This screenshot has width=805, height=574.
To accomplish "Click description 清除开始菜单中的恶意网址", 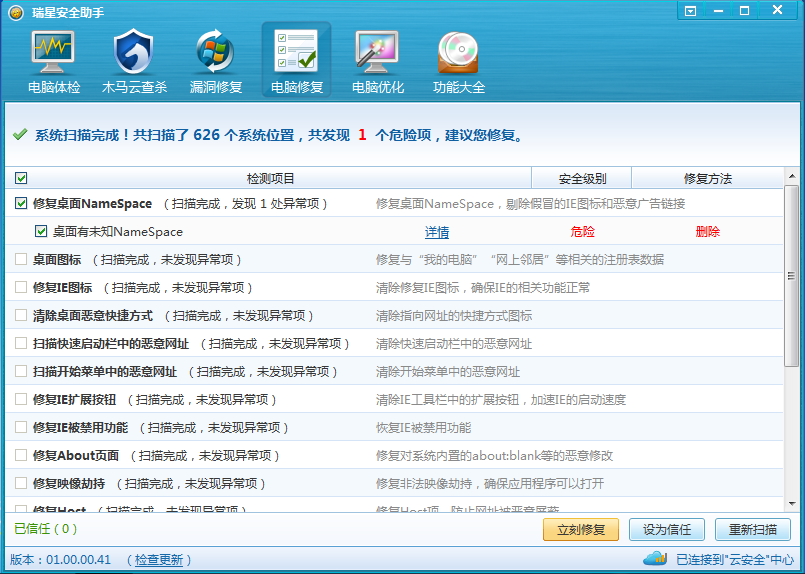I will [x=448, y=372].
